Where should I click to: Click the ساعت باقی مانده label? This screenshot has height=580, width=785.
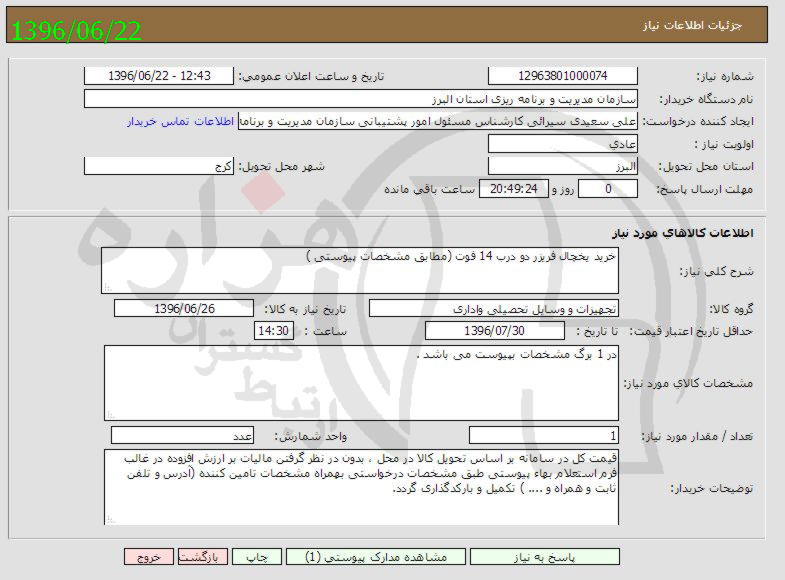429,190
